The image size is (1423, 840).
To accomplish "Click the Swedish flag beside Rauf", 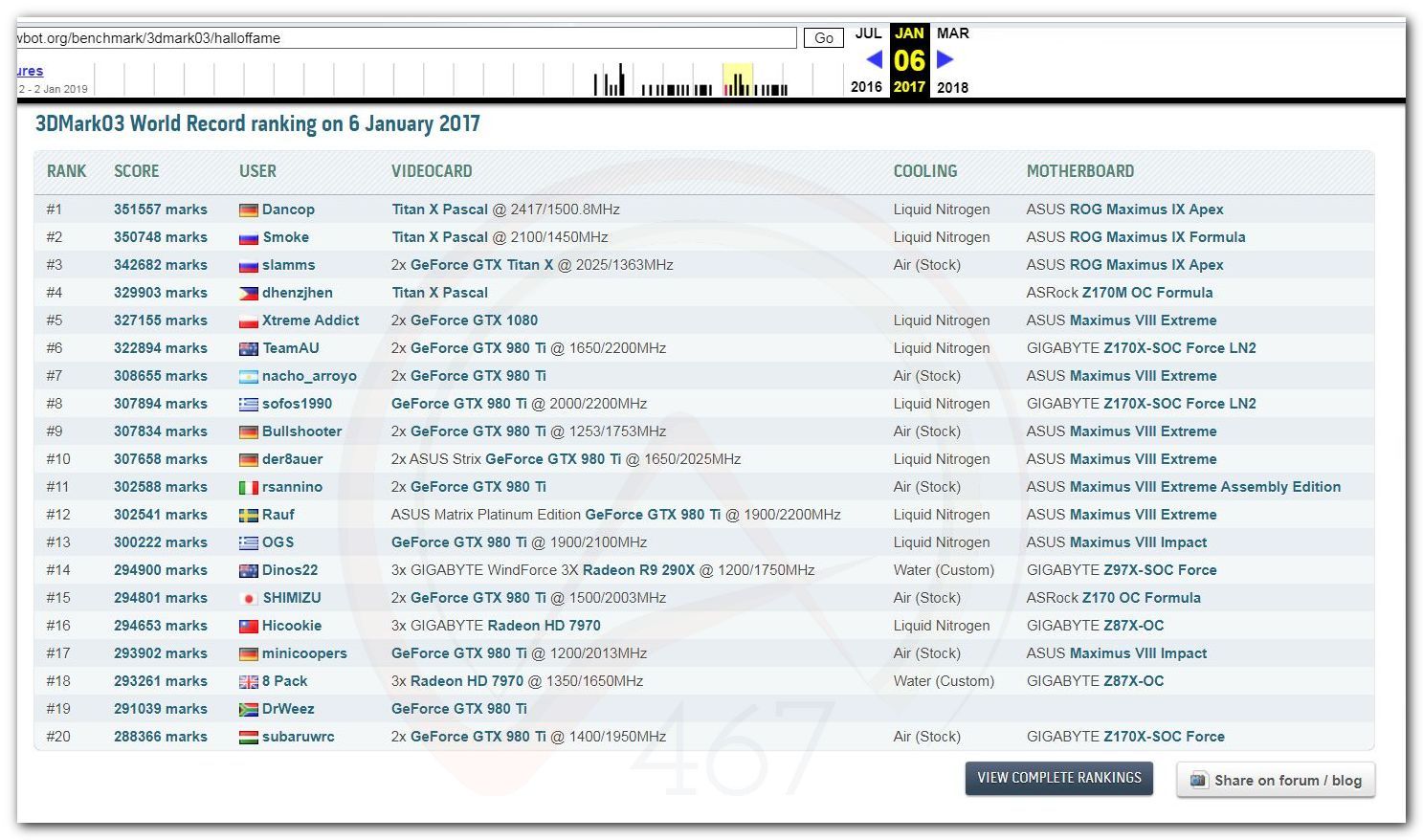I will tap(248, 516).
